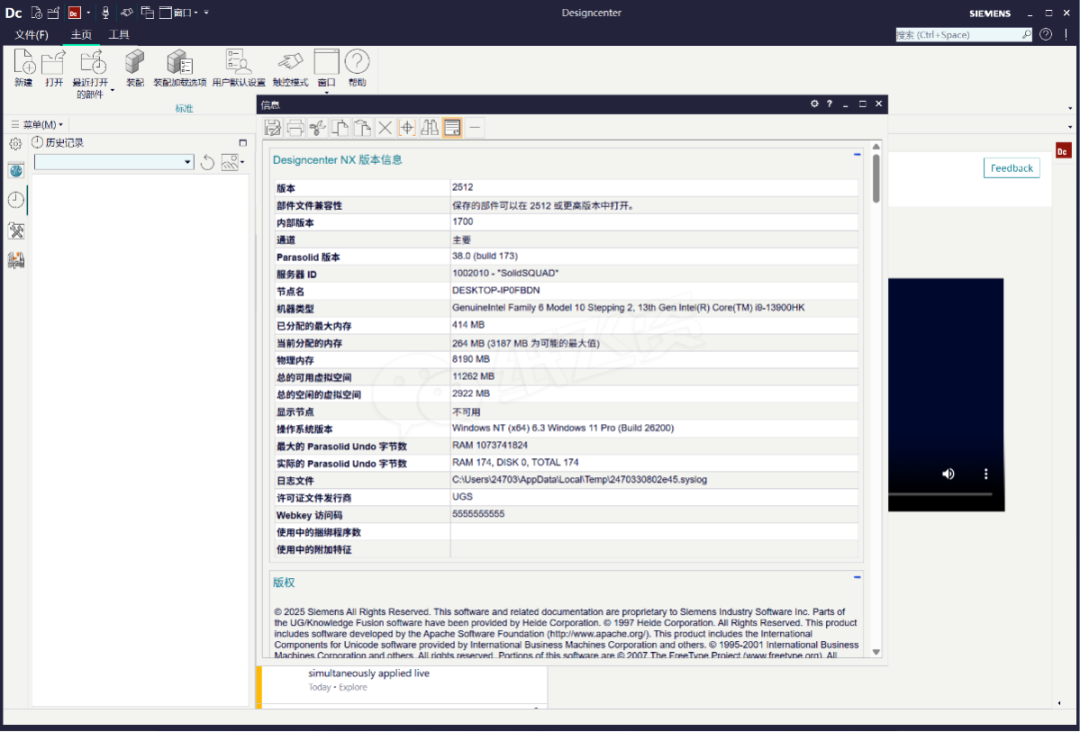Toggle the highlighted view option in 信息 toolbar
The image size is (1080, 732).
pyautogui.click(x=452, y=128)
